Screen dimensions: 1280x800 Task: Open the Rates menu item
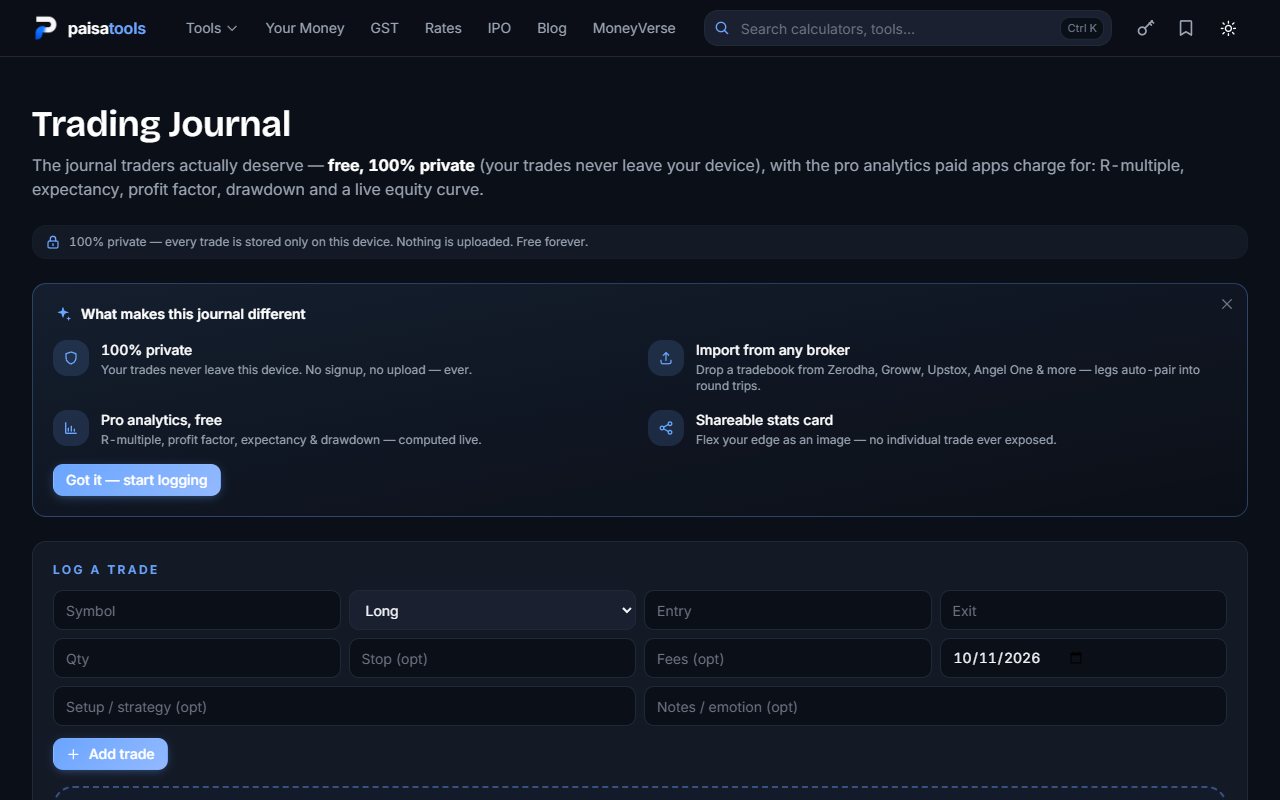coord(443,28)
